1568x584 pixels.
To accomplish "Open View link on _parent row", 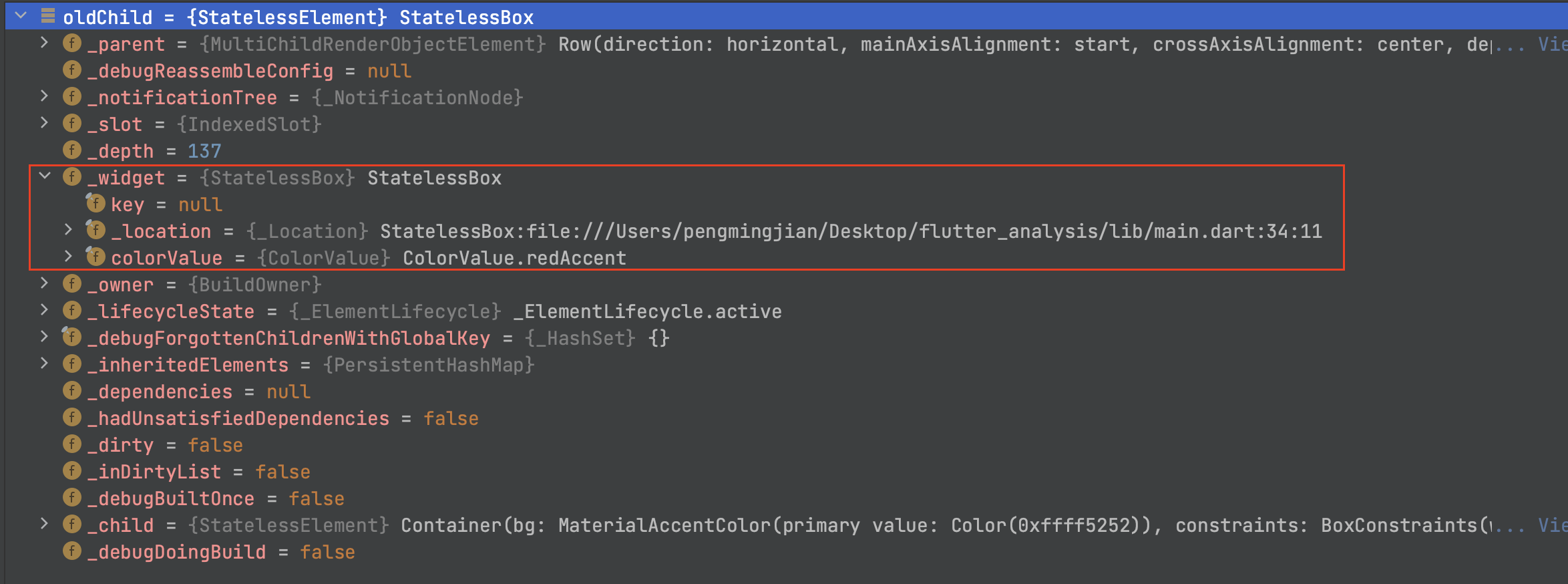I will click(x=1551, y=44).
